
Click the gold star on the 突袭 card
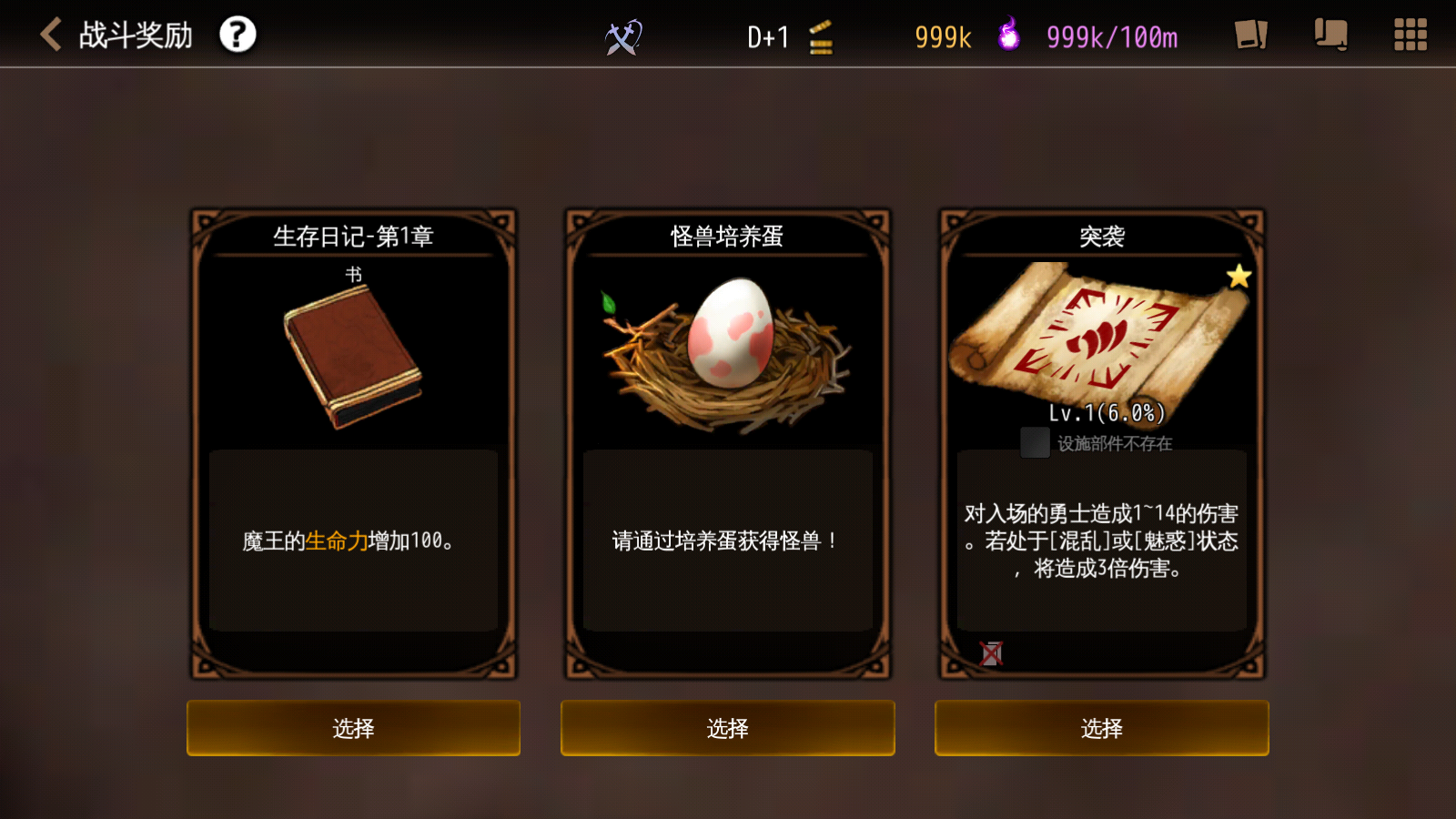coord(1239,276)
